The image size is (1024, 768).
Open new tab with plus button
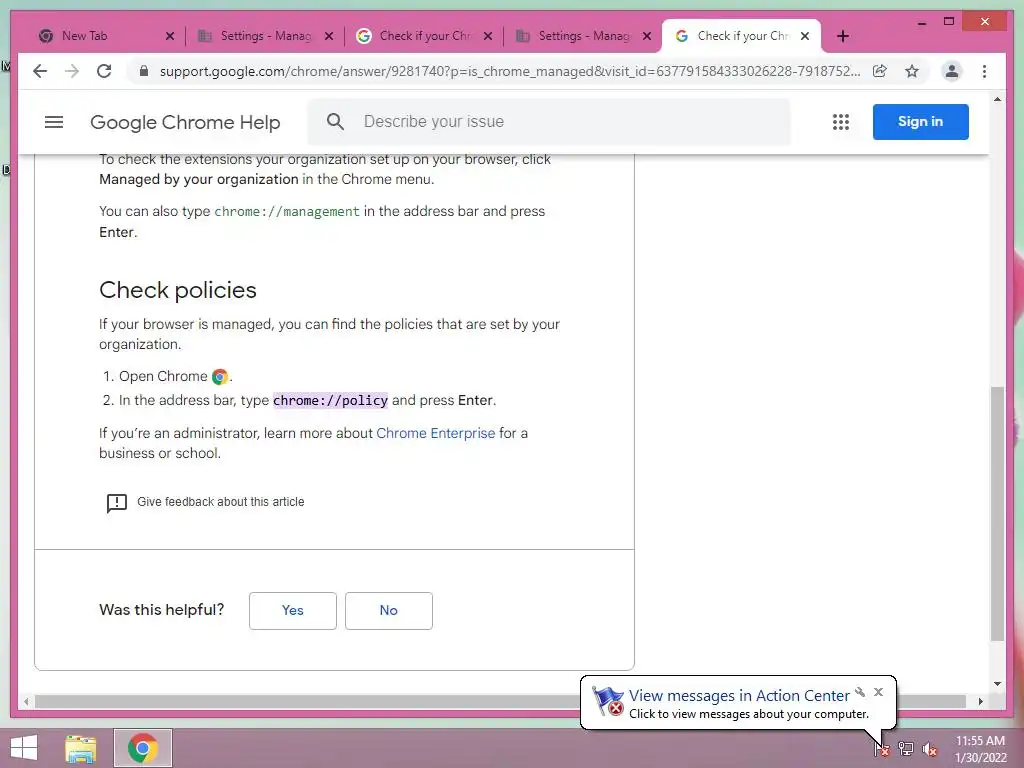coord(843,36)
